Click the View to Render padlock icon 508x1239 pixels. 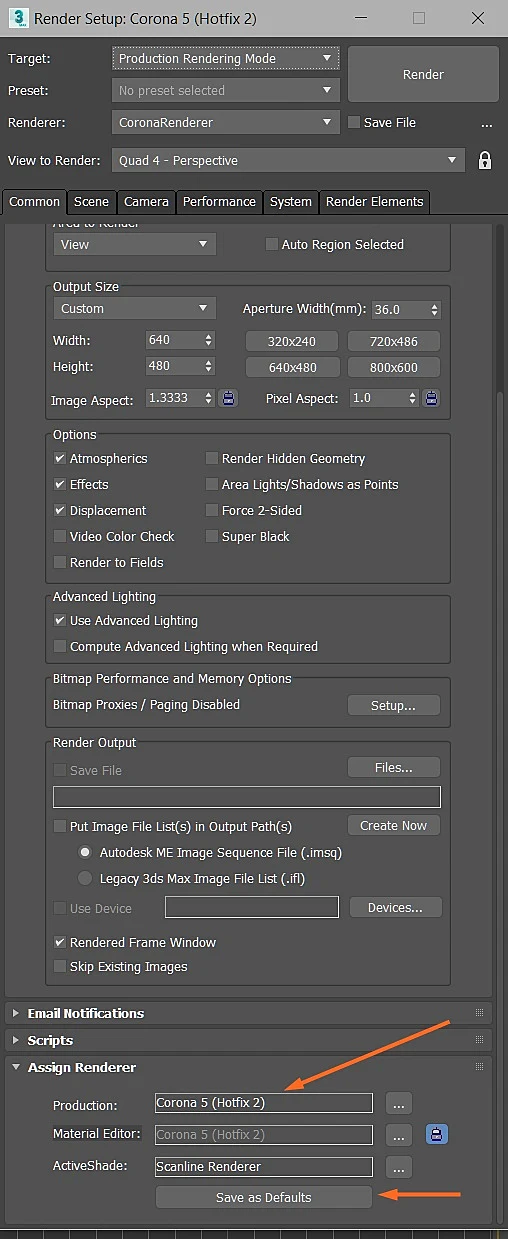[485, 161]
